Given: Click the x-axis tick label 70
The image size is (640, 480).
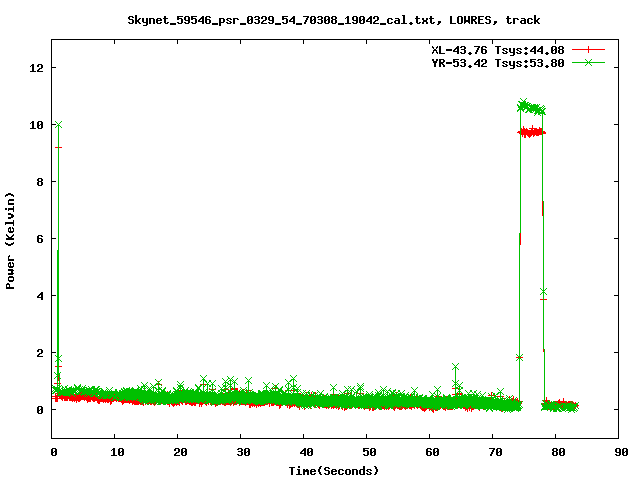Looking at the screenshot, I should click(x=495, y=452).
